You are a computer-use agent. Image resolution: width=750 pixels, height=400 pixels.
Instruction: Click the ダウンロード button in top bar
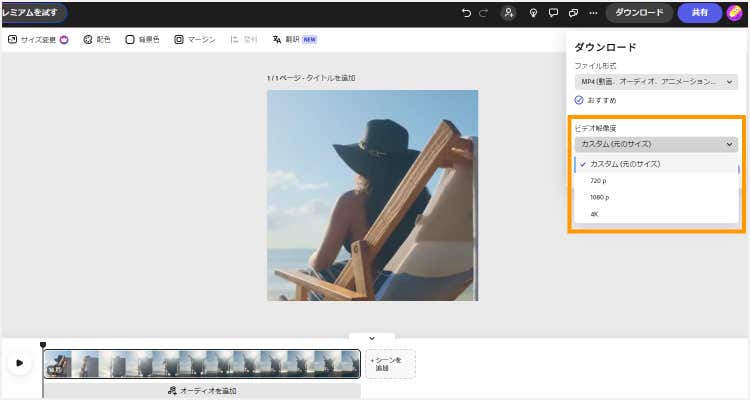click(x=639, y=13)
